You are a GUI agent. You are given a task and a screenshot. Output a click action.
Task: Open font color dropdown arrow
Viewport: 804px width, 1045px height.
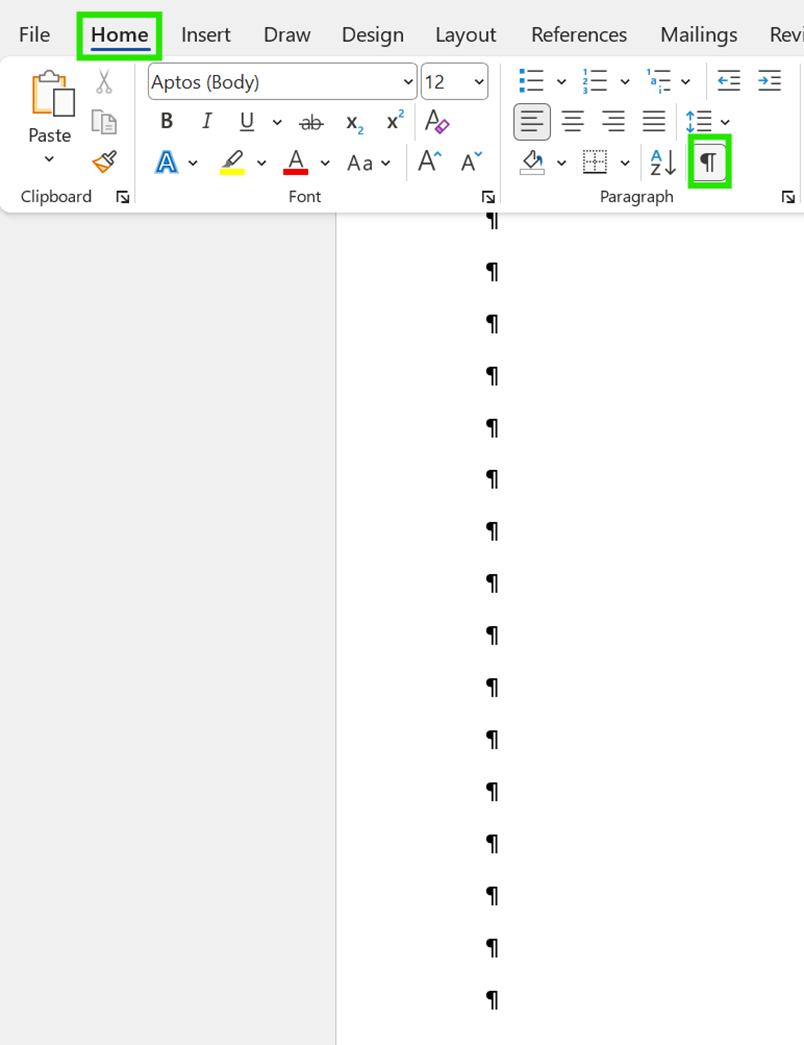point(325,163)
